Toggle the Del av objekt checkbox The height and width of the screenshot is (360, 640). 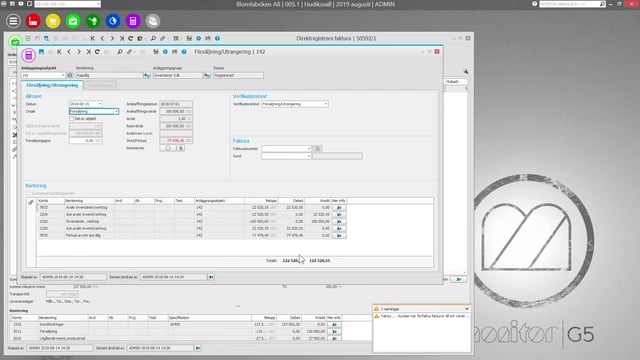point(71,118)
